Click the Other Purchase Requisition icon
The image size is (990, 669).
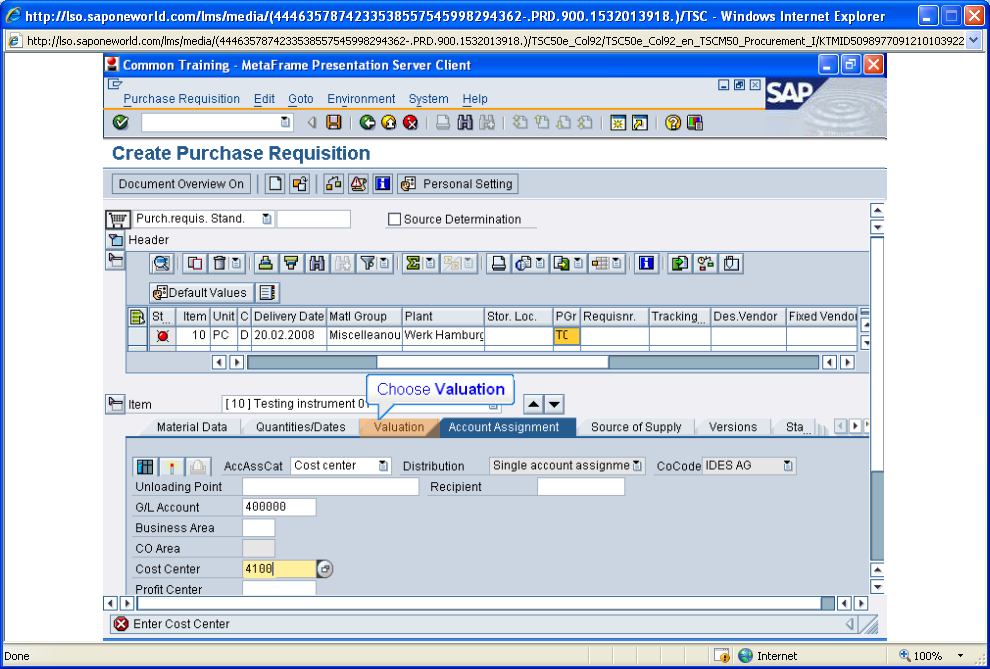coord(300,184)
